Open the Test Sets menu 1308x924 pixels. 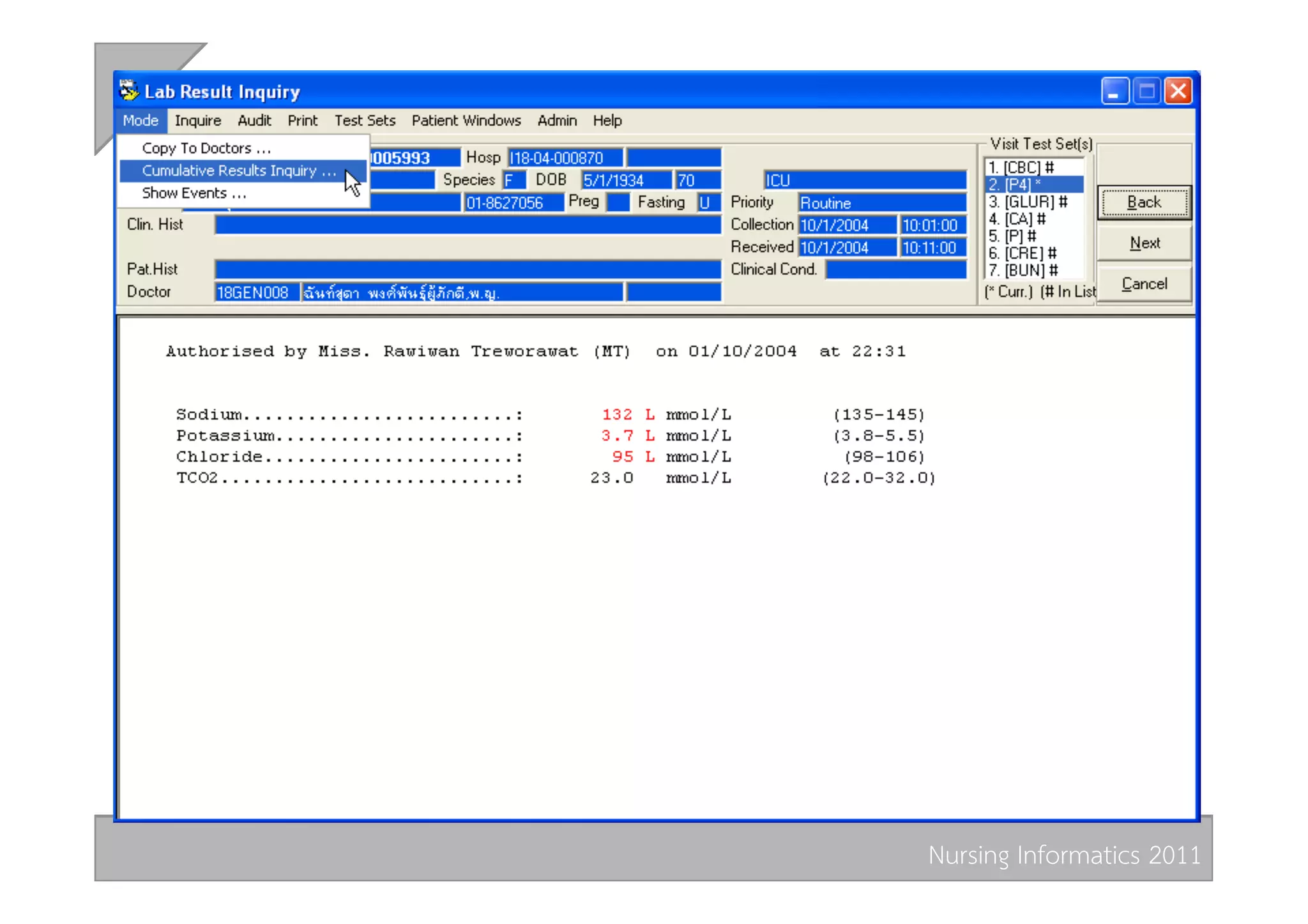pos(365,121)
